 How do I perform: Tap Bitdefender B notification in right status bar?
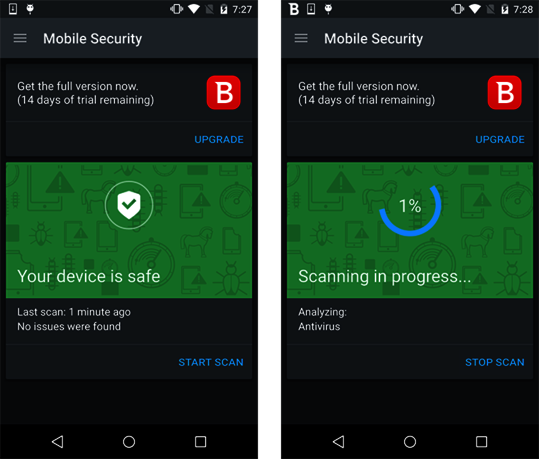click(294, 9)
